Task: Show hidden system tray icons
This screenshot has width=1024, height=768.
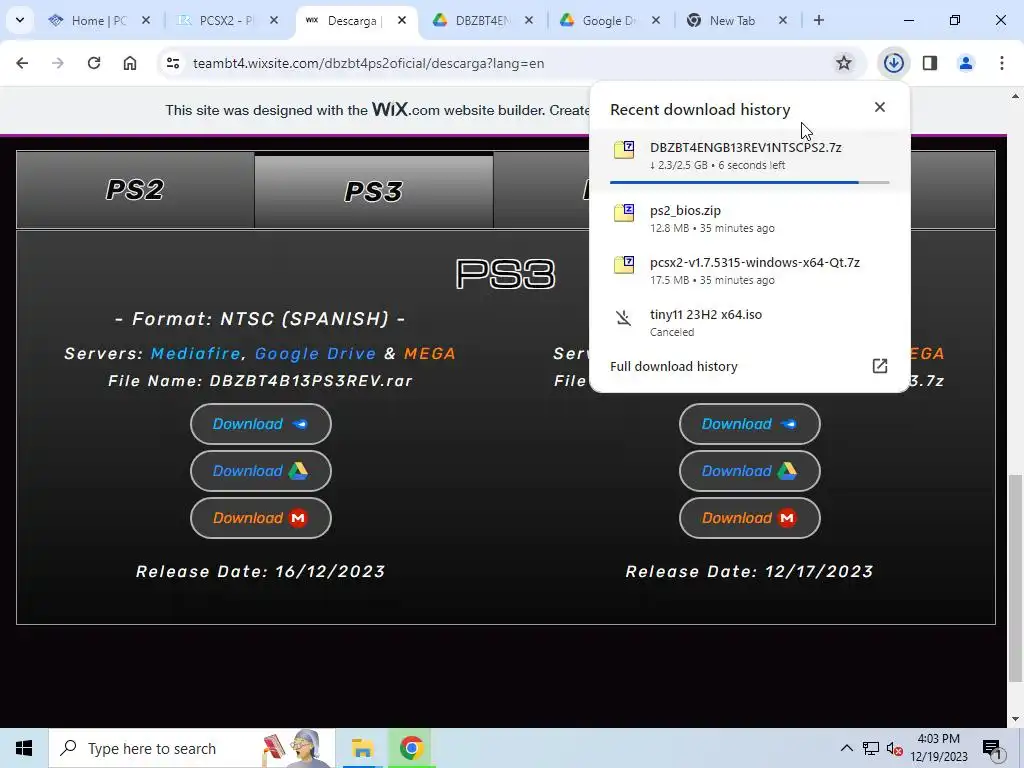Action: point(846,748)
